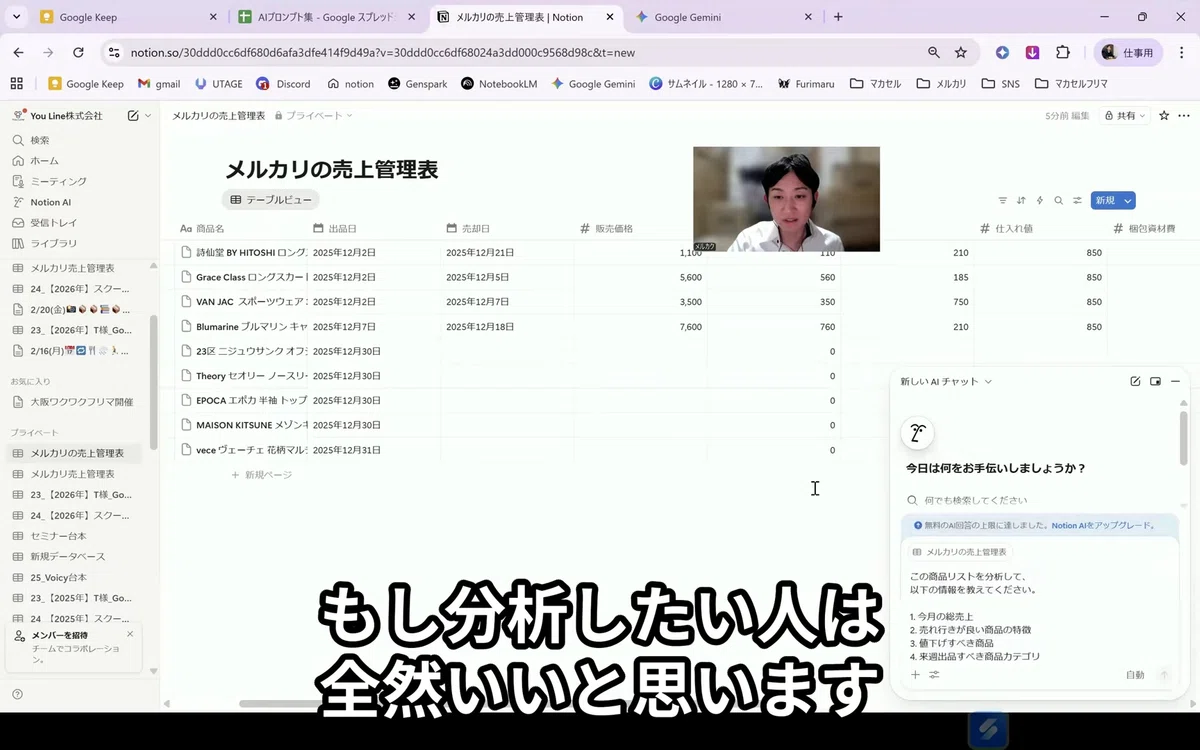The image size is (1200, 750).
Task: Click the AI chat panel vertical scrollbar
Action: coord(1184,440)
